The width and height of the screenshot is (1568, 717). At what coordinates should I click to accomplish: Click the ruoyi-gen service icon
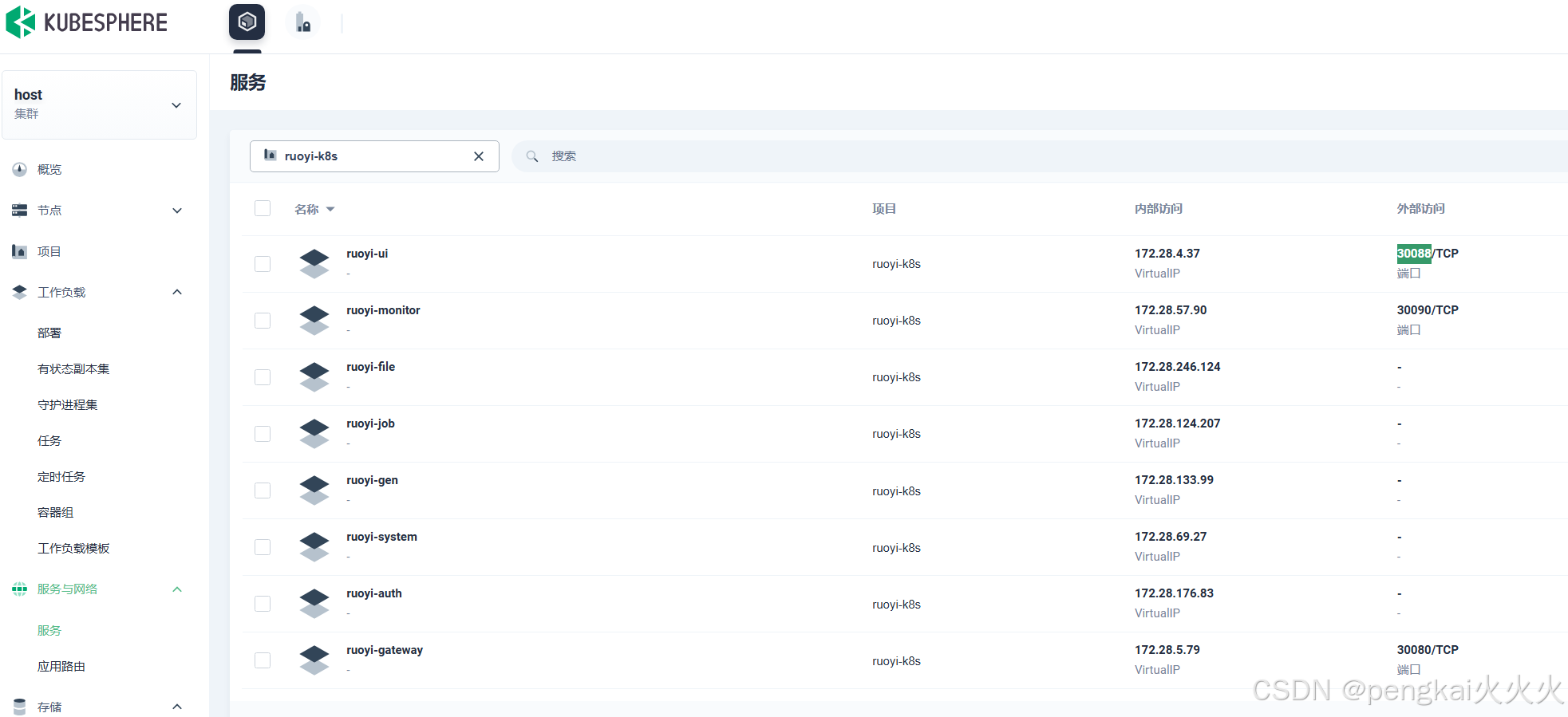click(x=314, y=490)
